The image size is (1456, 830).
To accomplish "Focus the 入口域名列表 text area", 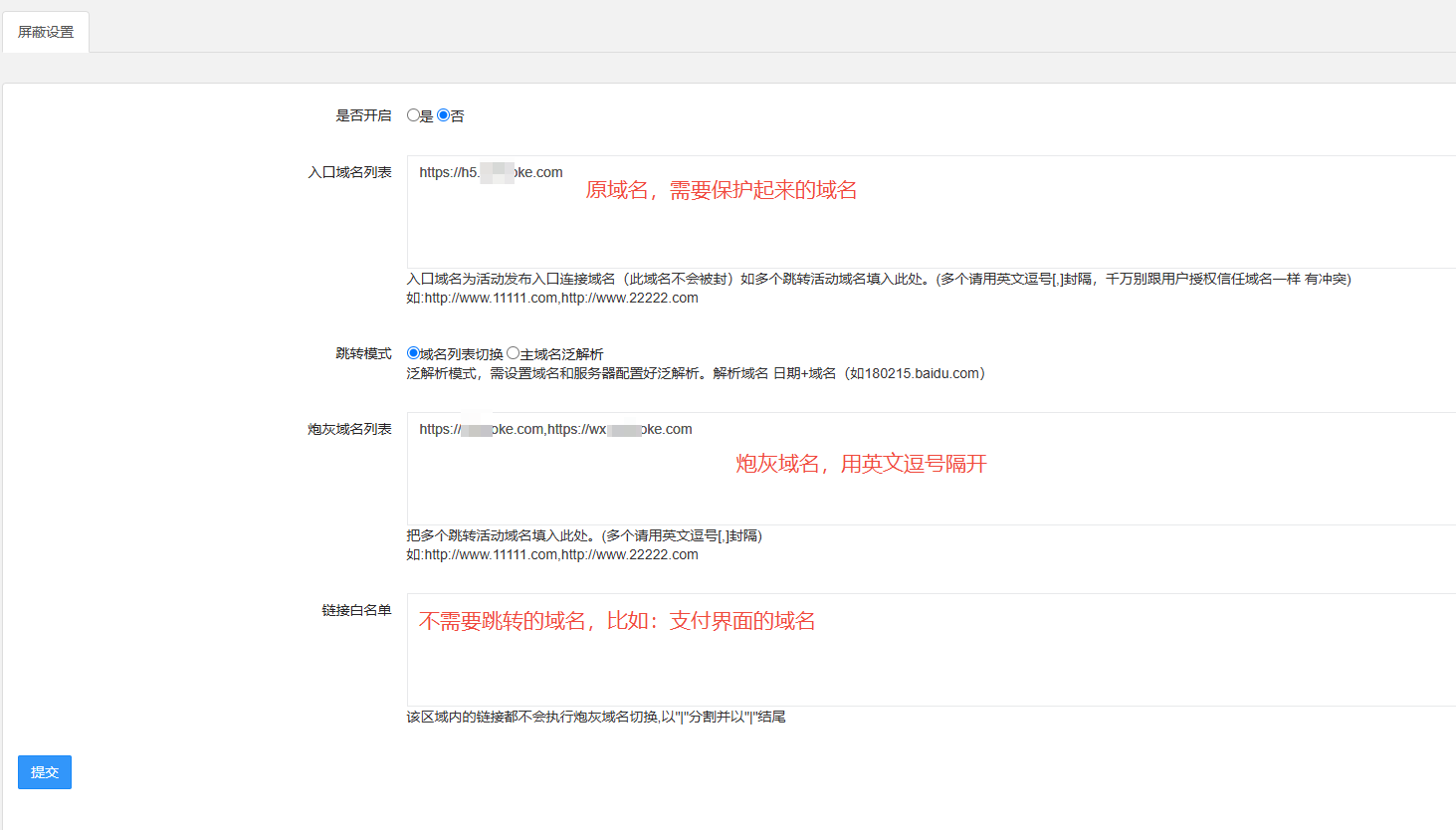I will (x=932, y=212).
